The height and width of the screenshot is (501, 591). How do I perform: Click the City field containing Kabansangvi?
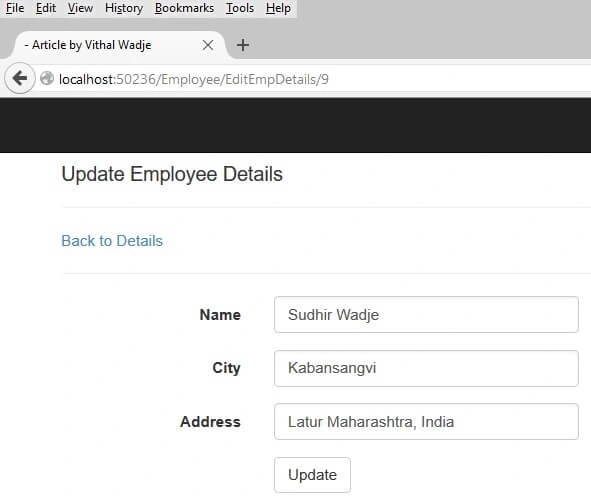tap(426, 368)
